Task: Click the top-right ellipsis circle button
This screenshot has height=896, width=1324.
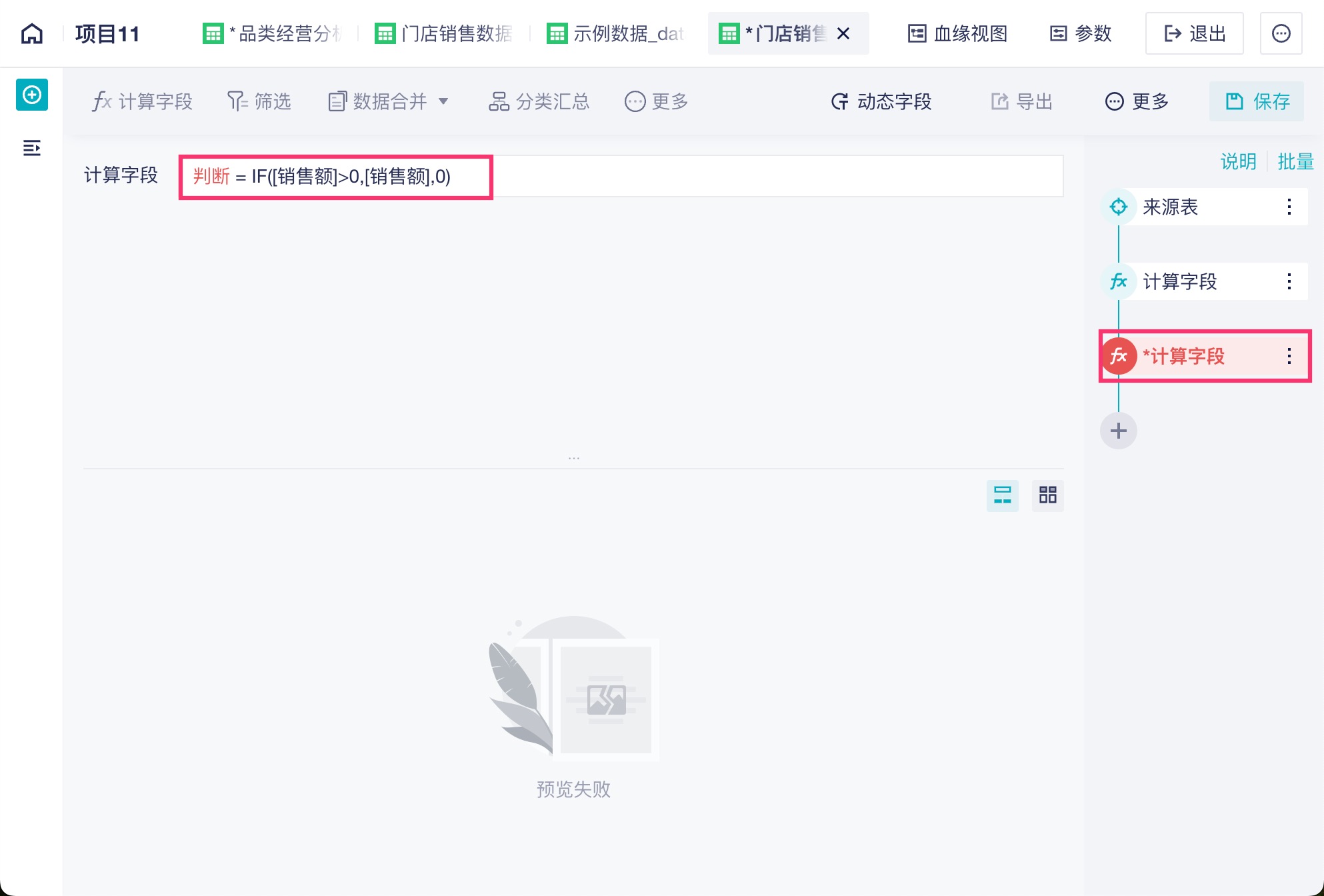Action: click(1281, 33)
